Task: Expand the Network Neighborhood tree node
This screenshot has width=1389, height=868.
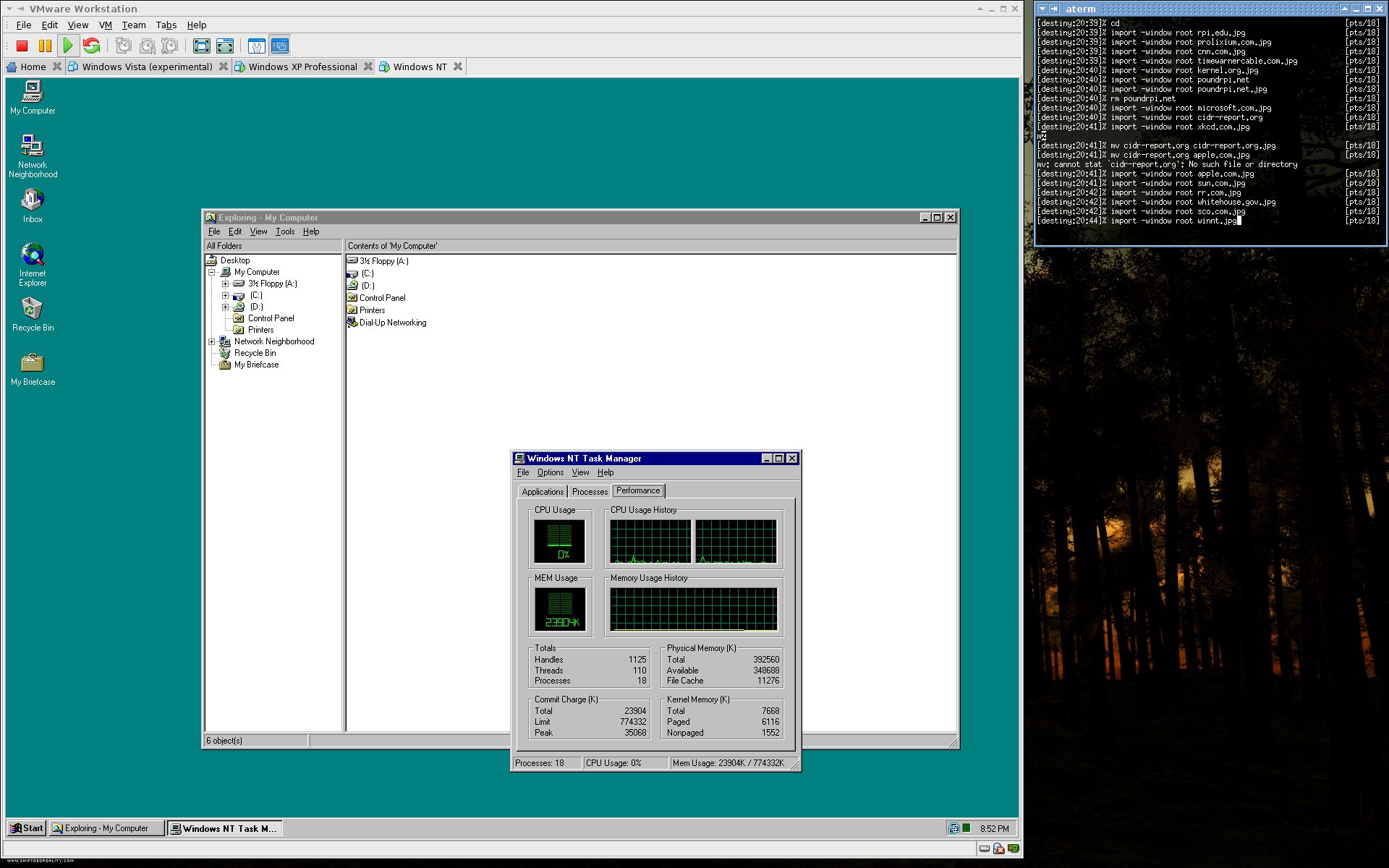Action: coord(212,341)
